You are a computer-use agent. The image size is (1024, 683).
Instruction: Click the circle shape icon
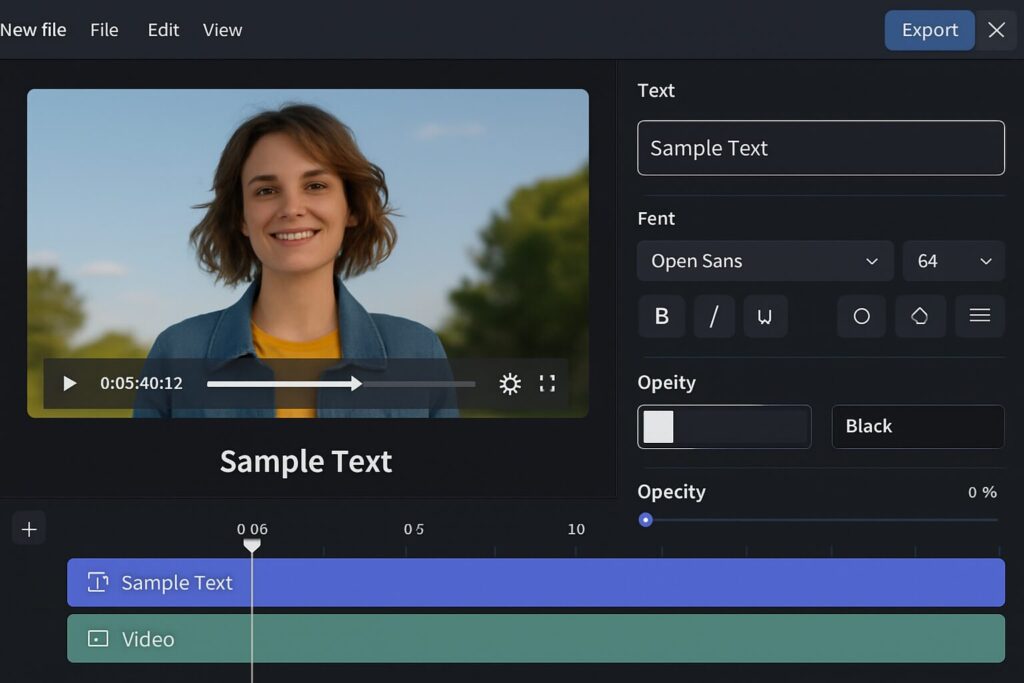[x=861, y=316]
